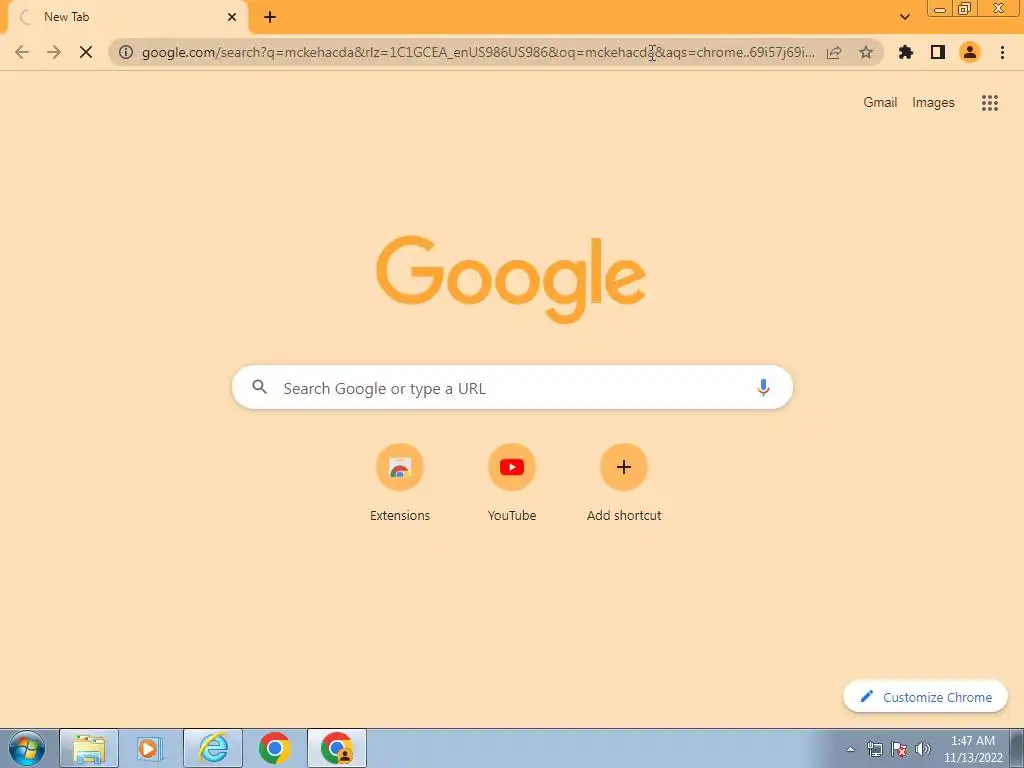
Task: Open network status tray icon
Action: [874, 749]
